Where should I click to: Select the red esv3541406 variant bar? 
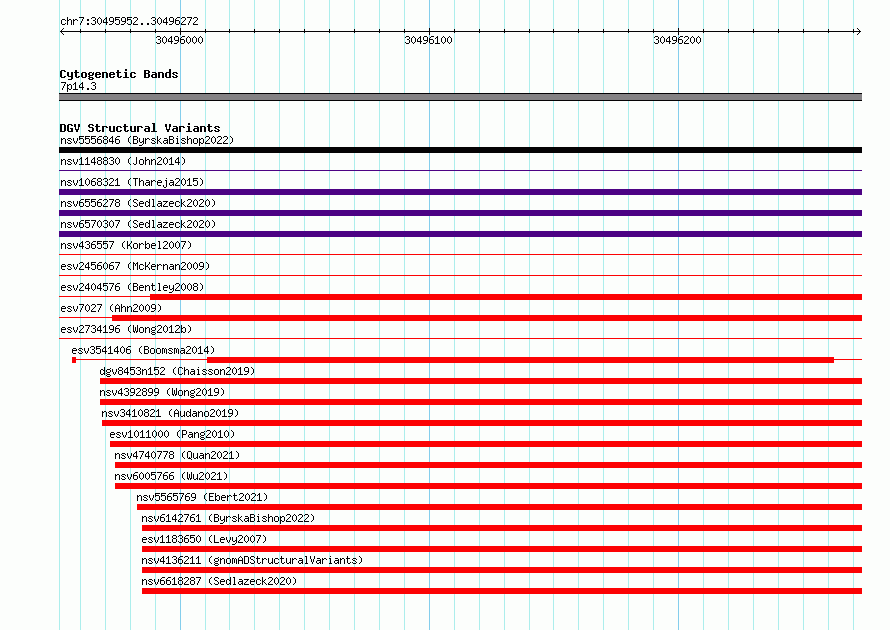click(520, 360)
